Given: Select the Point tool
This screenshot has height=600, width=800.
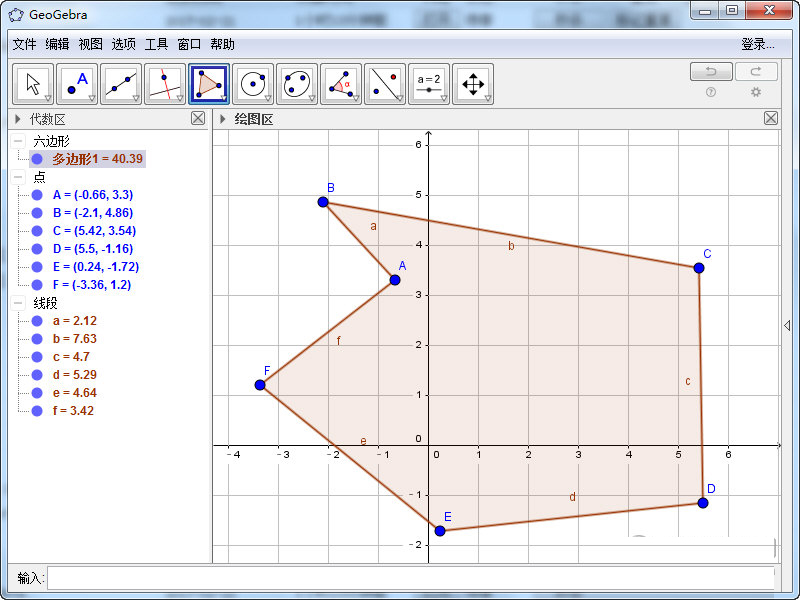Looking at the screenshot, I should [x=77, y=84].
